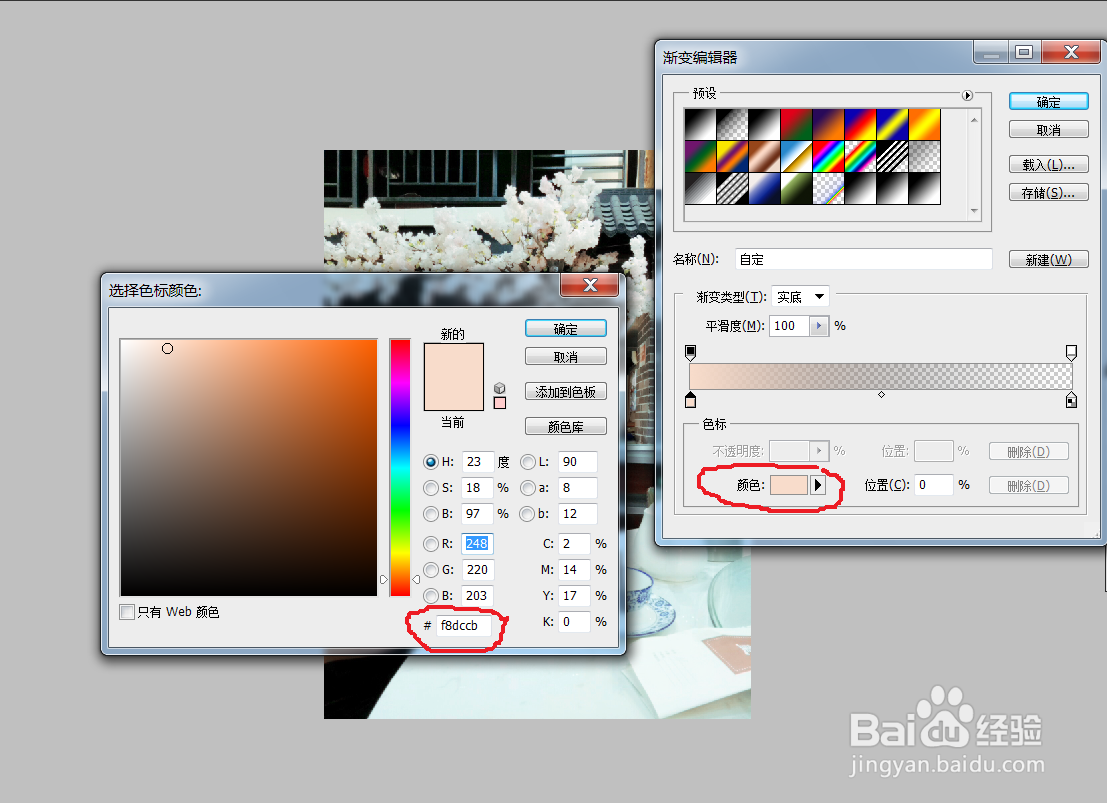Choose the white-to-dark-blue gradient preset
The image size is (1107, 803).
(765, 188)
